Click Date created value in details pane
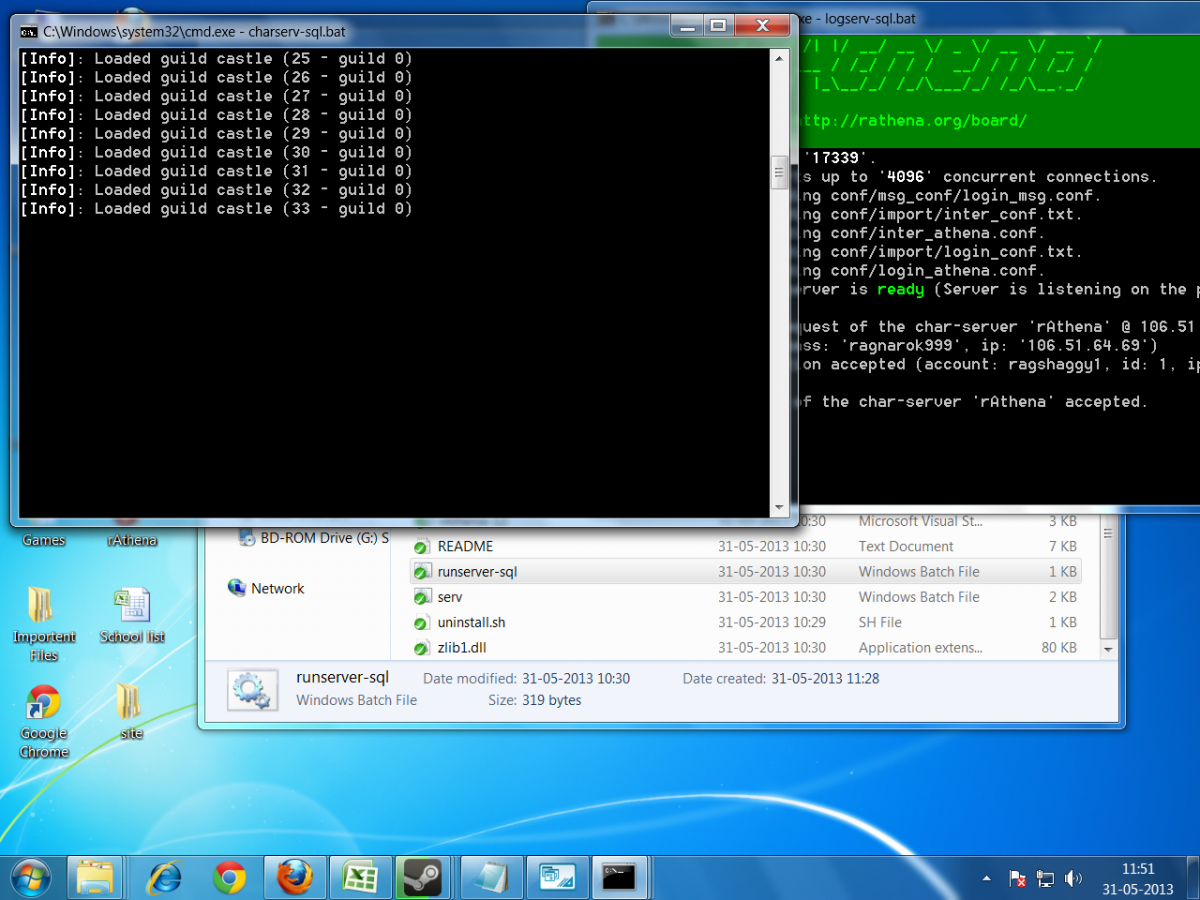Screen dimensions: 1200x900 (x=825, y=678)
